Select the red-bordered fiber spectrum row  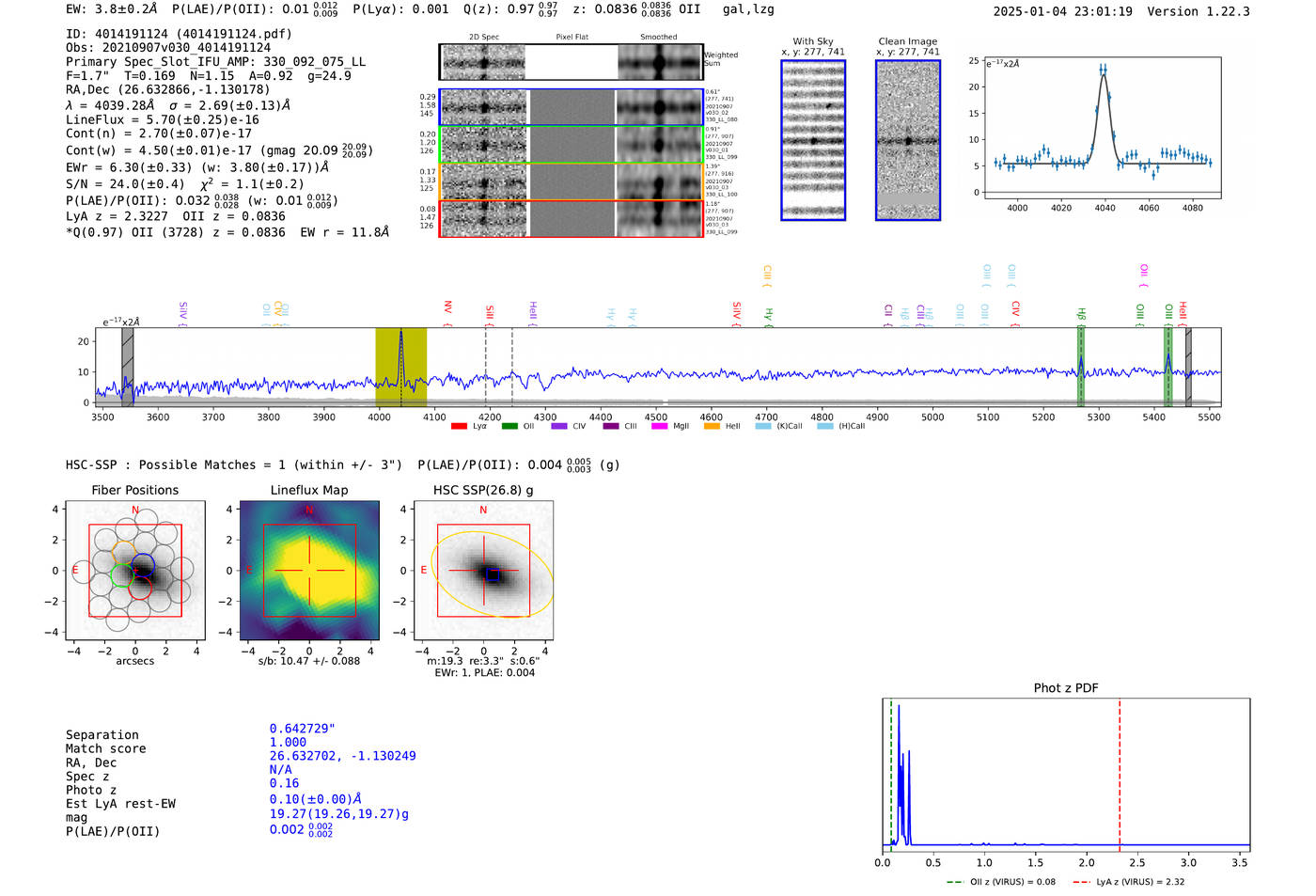pos(572,218)
